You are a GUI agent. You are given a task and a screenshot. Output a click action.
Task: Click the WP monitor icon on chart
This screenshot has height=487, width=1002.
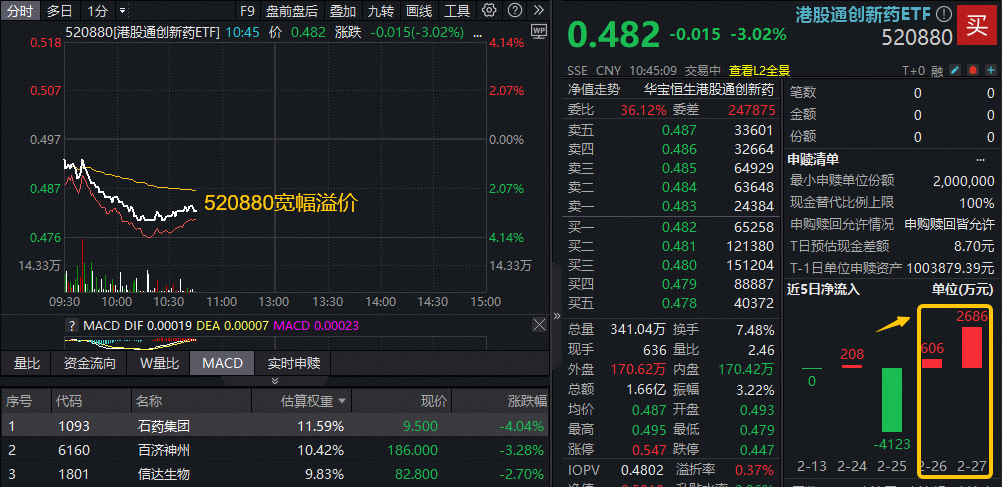539,32
